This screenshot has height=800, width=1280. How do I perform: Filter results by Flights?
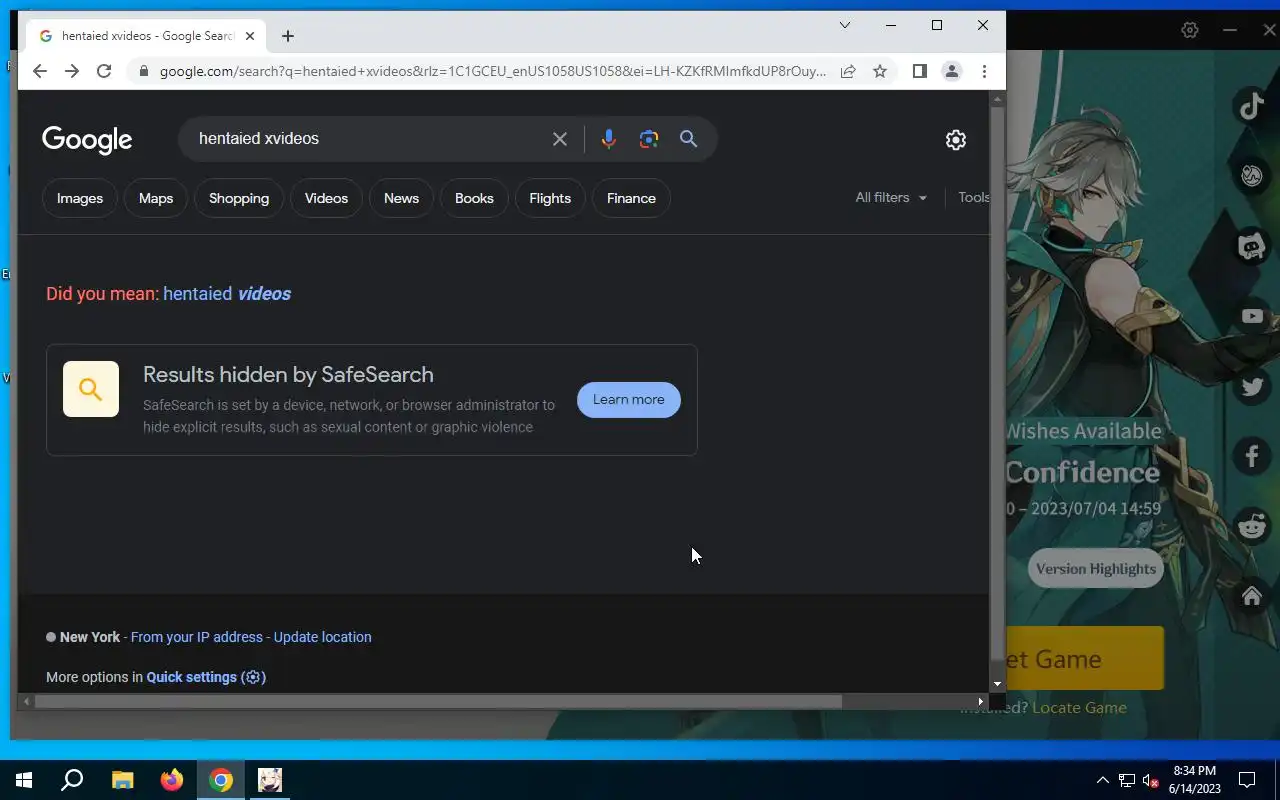pos(550,198)
